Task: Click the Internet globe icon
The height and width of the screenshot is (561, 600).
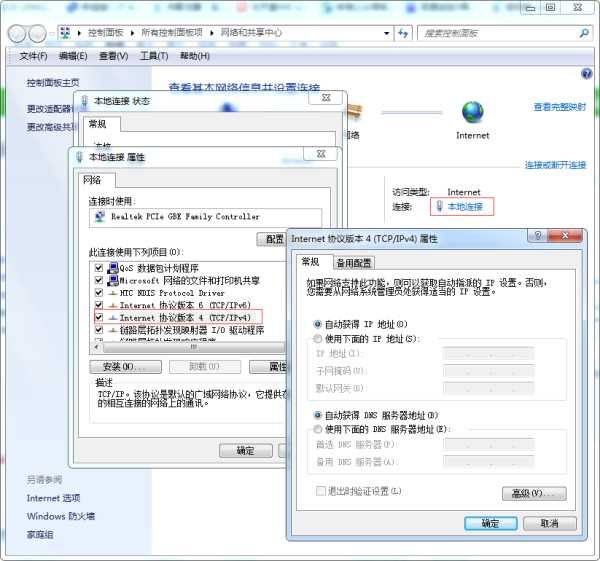Action: pyautogui.click(x=473, y=112)
